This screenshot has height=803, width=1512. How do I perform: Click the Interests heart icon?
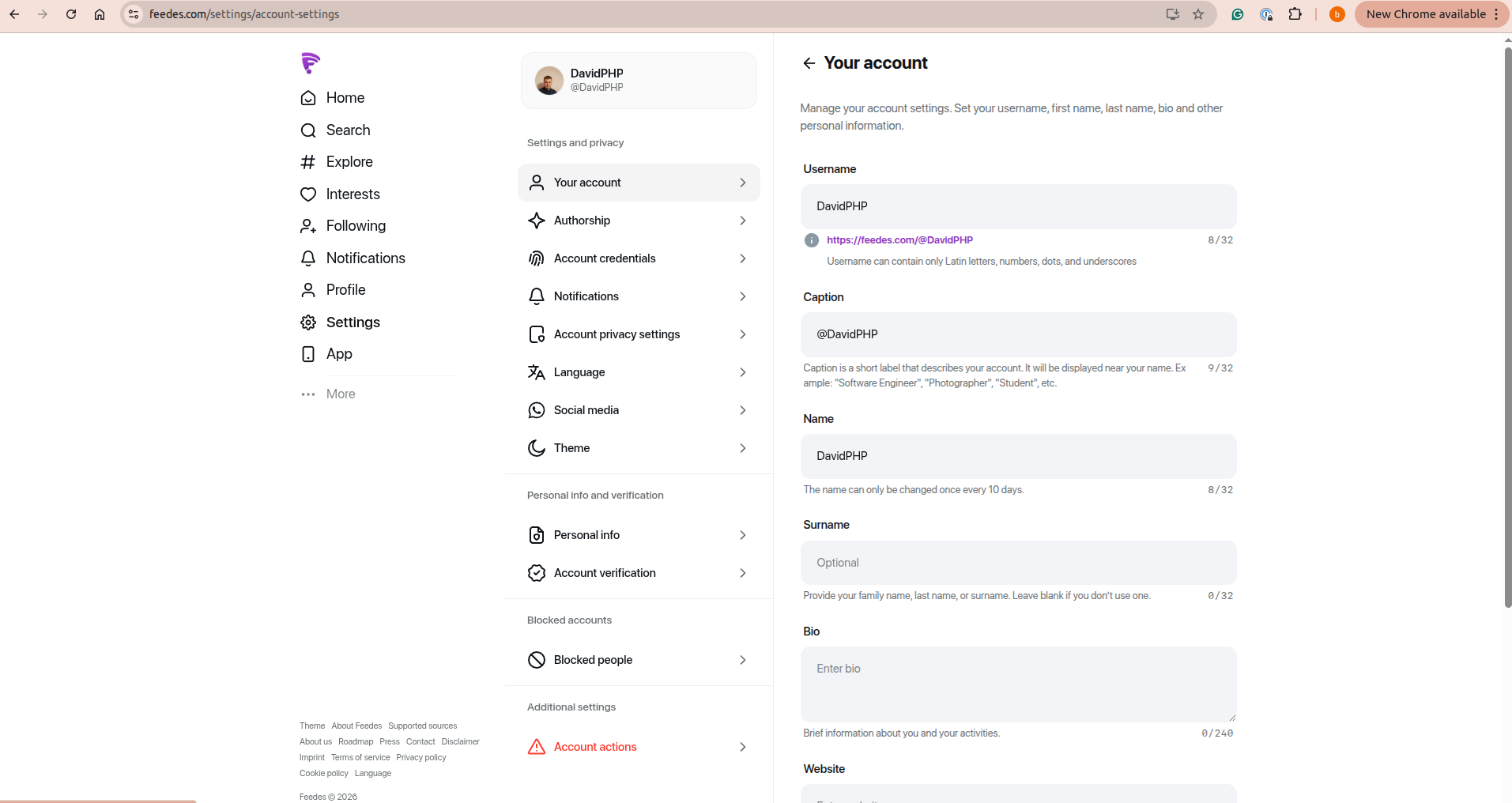[308, 194]
